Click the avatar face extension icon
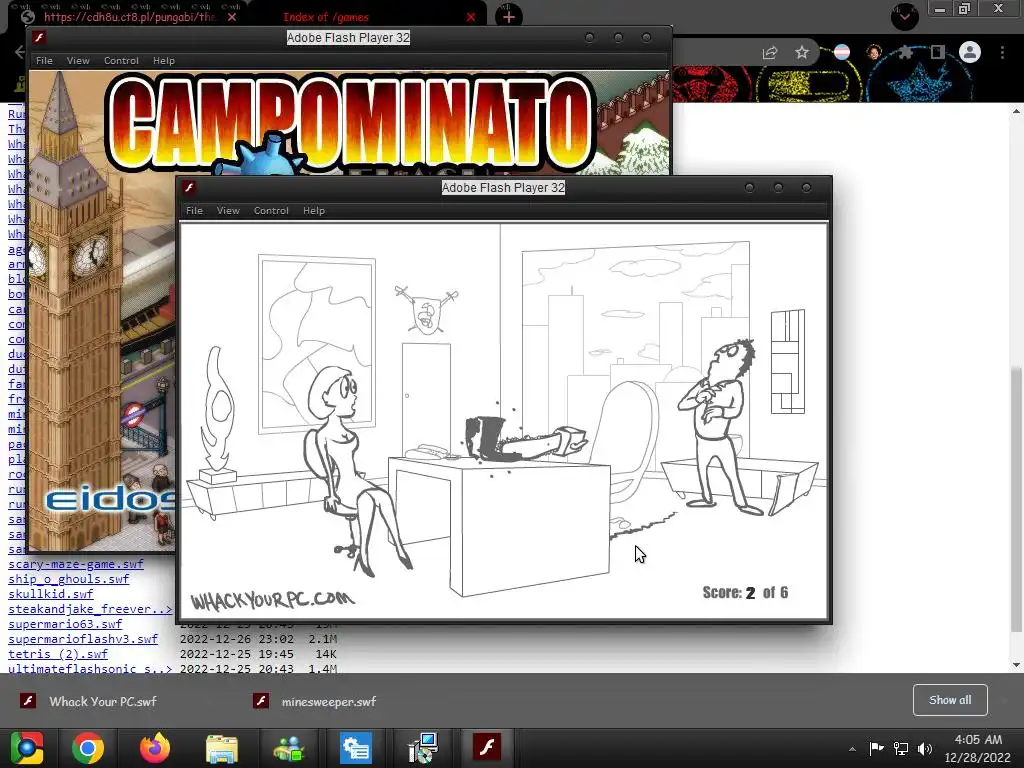Viewport: 1024px width, 768px height. tap(874, 52)
